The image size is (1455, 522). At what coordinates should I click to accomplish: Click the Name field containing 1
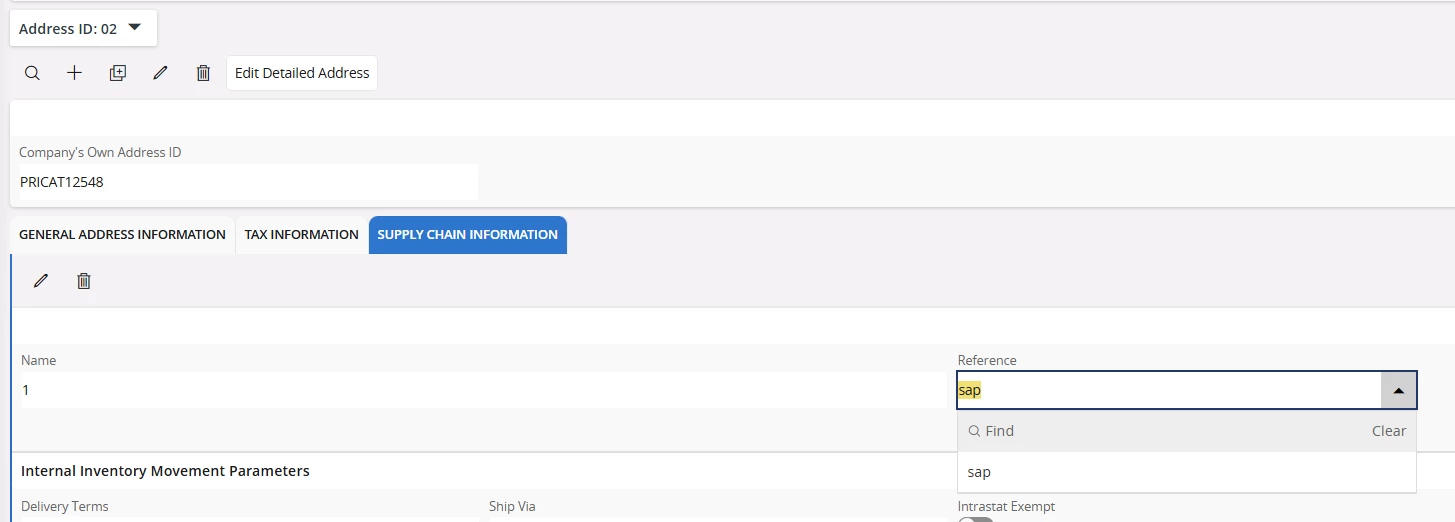pos(483,390)
